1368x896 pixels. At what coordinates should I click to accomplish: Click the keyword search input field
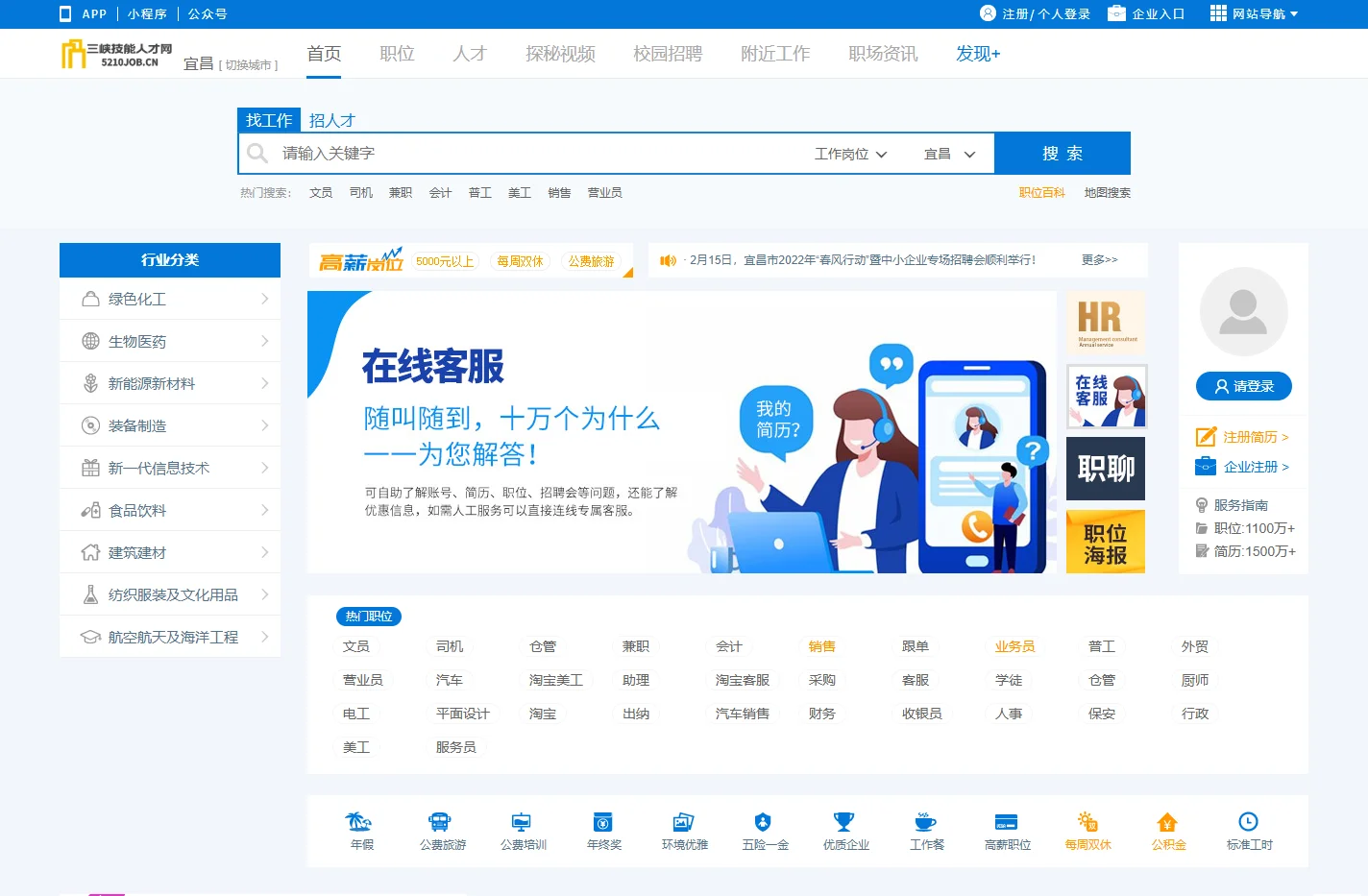click(538, 154)
